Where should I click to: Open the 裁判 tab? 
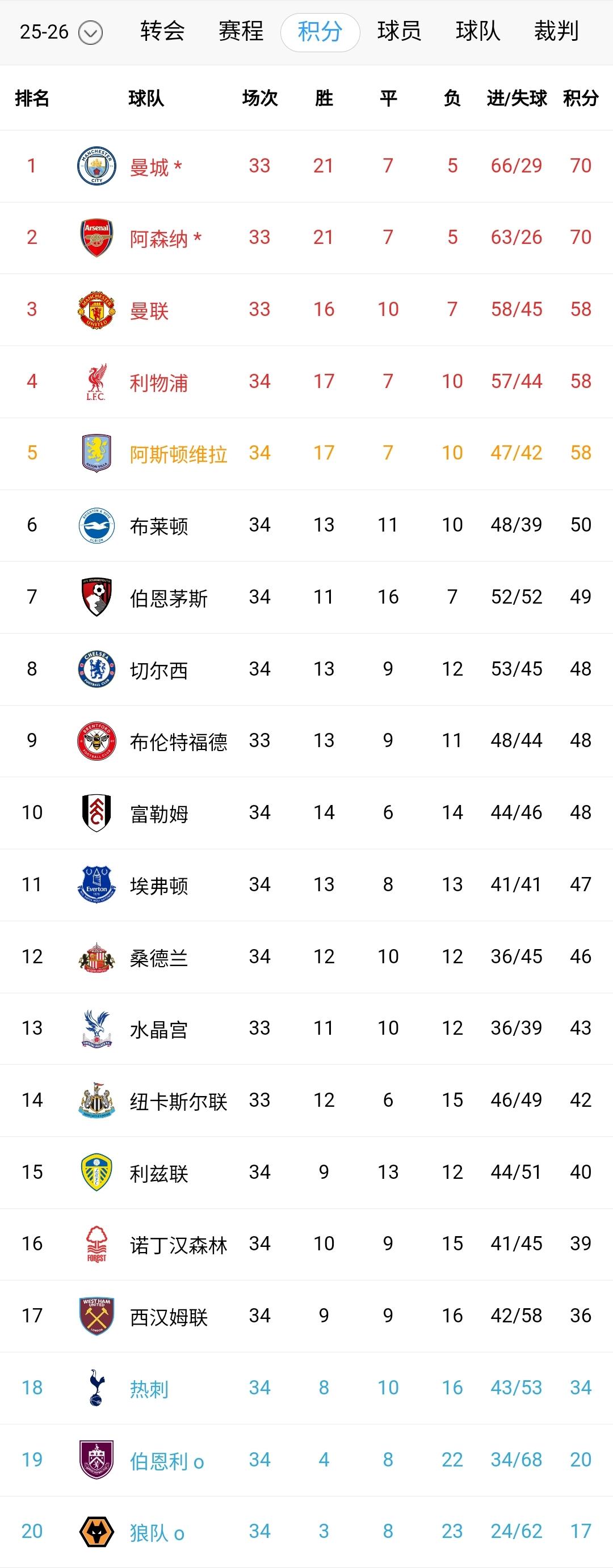click(x=556, y=31)
